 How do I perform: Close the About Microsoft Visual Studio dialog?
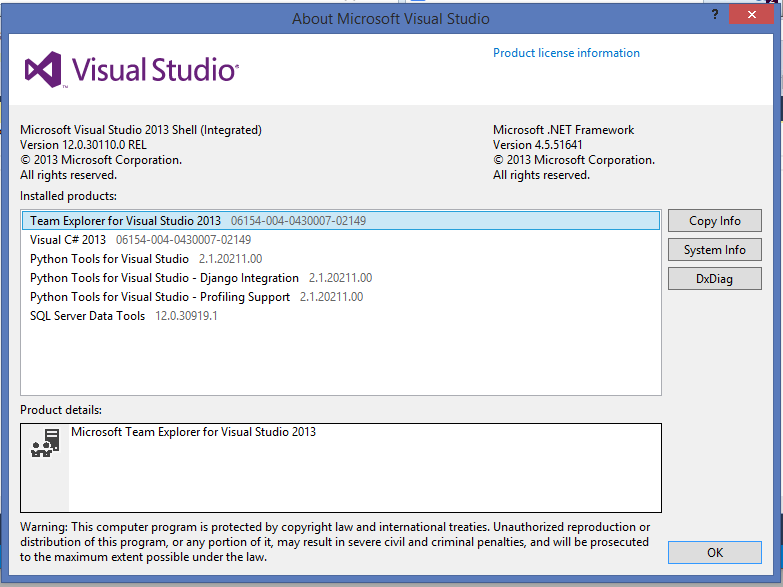[x=752, y=14]
